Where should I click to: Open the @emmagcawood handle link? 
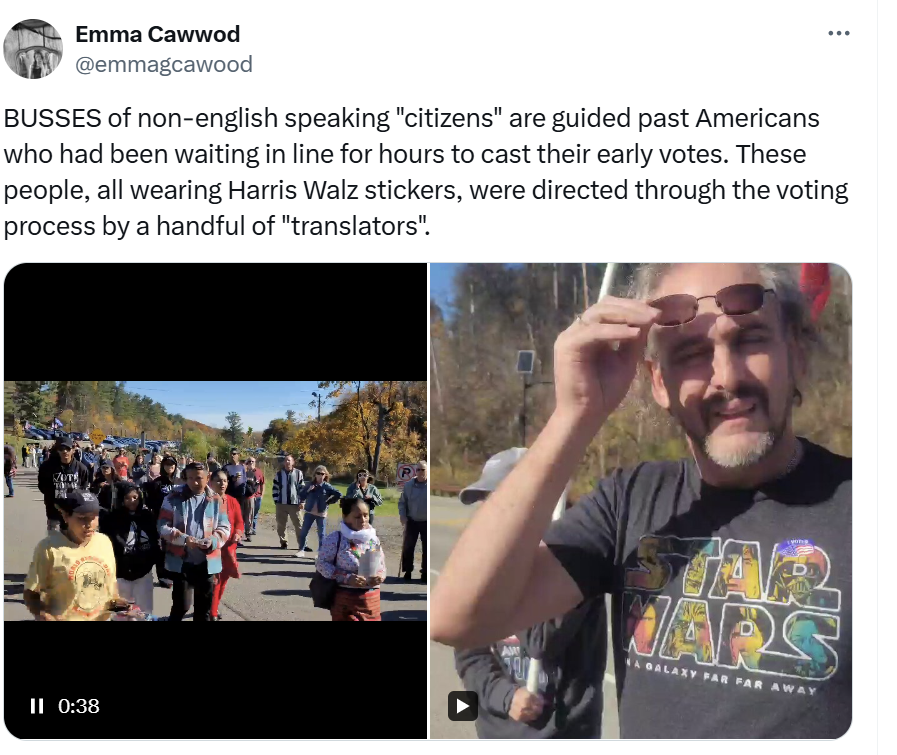pos(164,65)
